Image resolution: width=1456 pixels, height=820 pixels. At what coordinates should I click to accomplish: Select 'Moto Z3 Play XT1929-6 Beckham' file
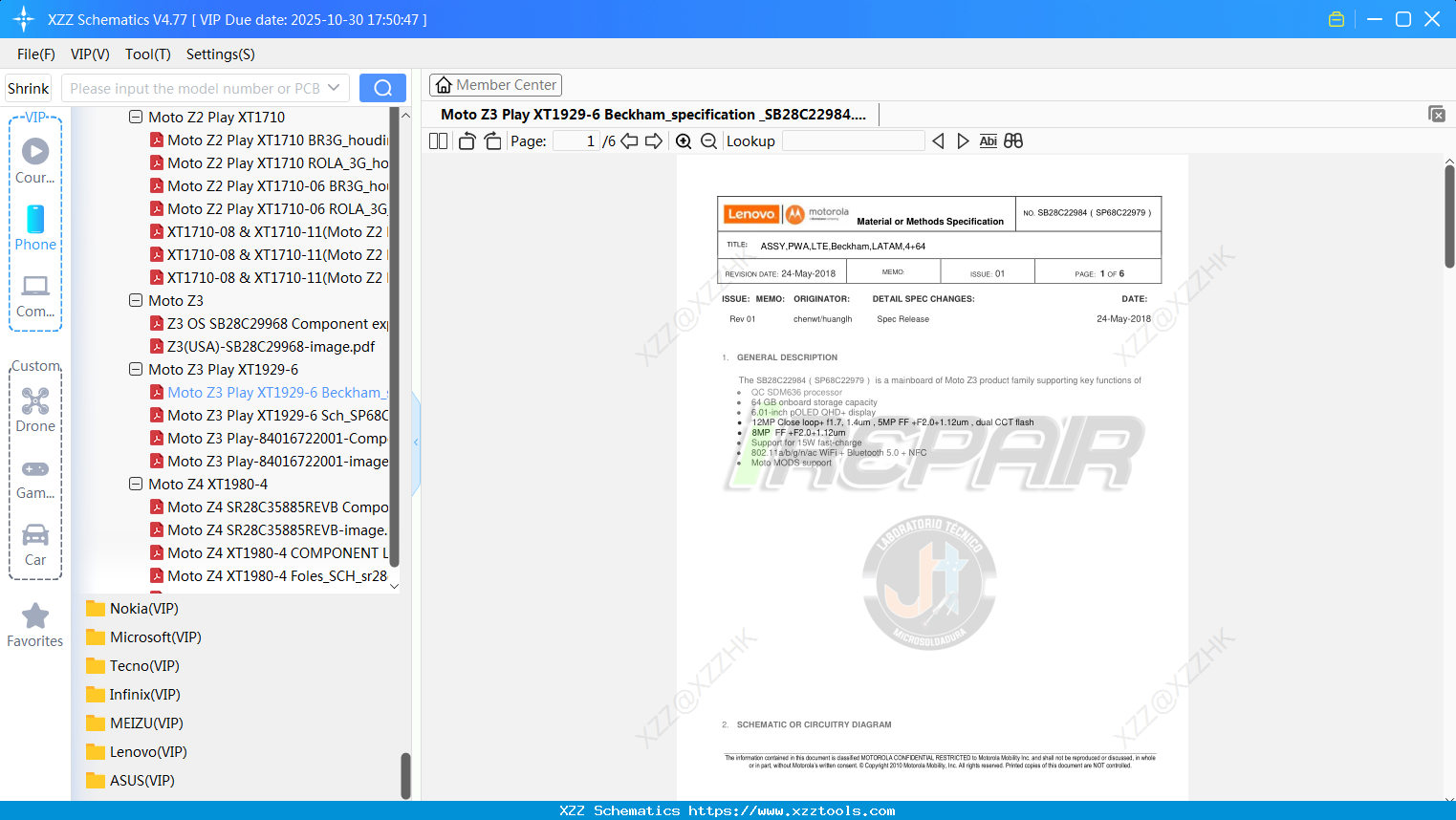tap(269, 392)
